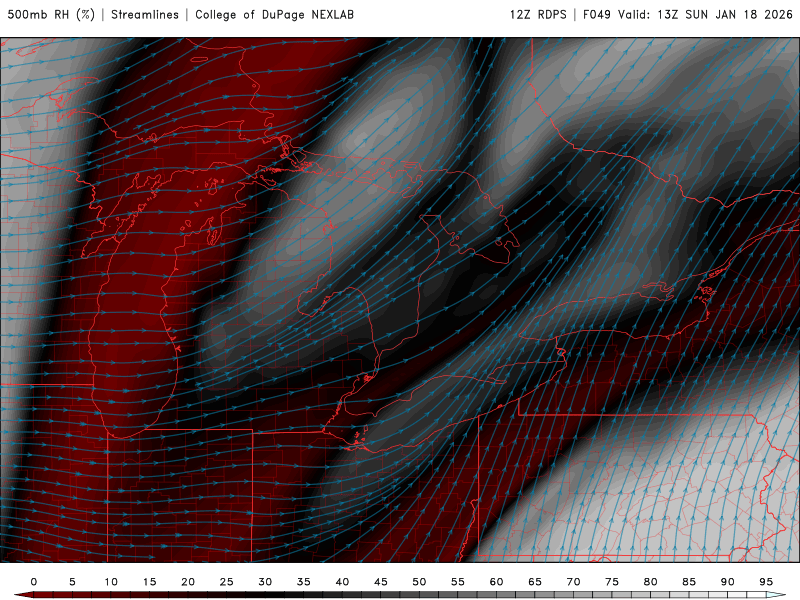Click the colorbar label '90'

click(728, 582)
